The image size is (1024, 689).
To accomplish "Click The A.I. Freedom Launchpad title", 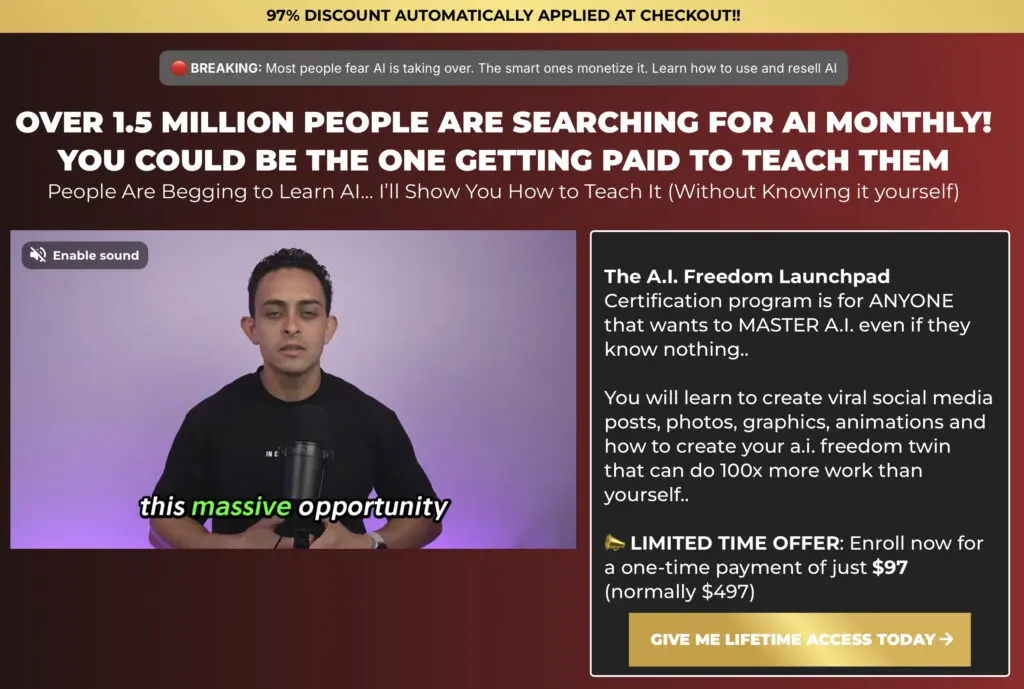I will (746, 276).
